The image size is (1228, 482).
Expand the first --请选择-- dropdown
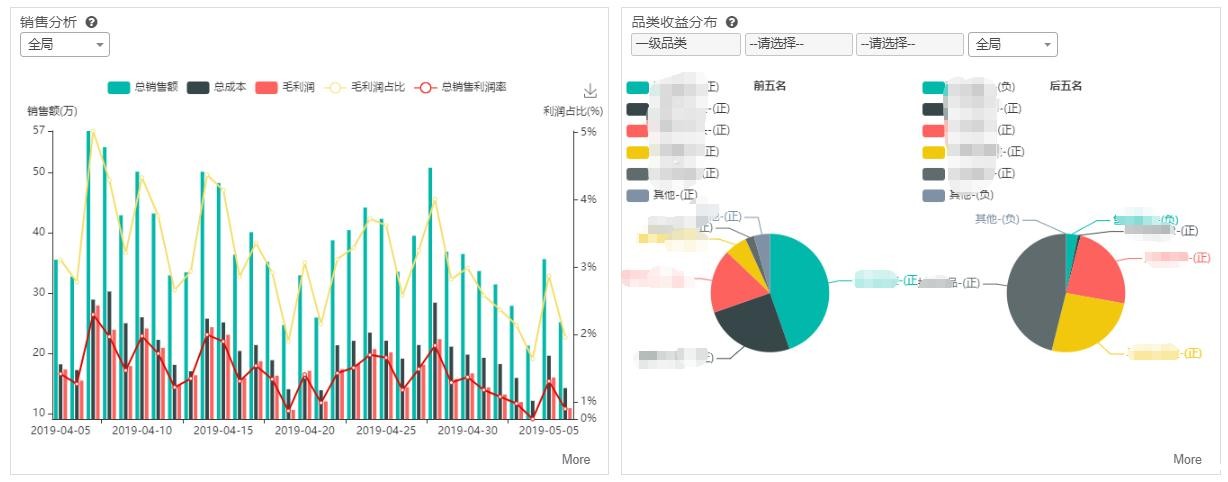point(798,45)
